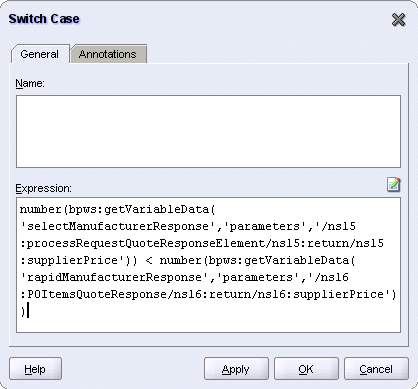Place cursor in 'selectManufacturerResponse' text
The width and height of the screenshot is (418, 389).
pos(118,226)
